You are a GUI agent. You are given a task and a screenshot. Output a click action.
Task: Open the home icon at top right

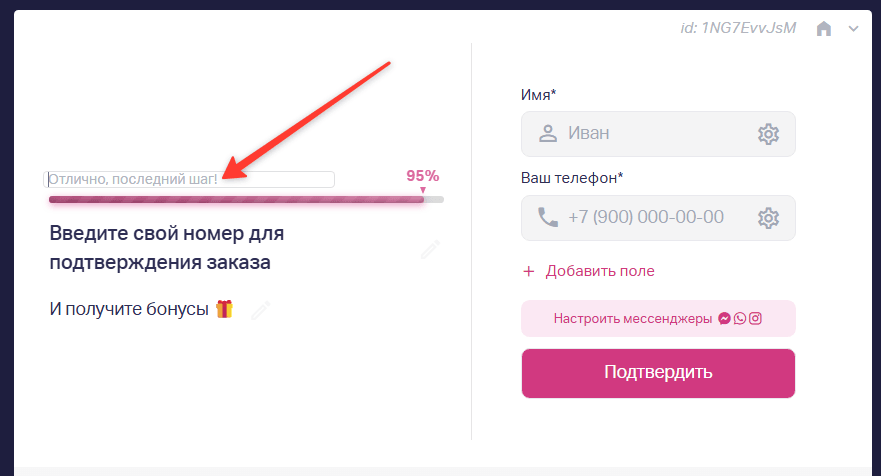(x=824, y=28)
